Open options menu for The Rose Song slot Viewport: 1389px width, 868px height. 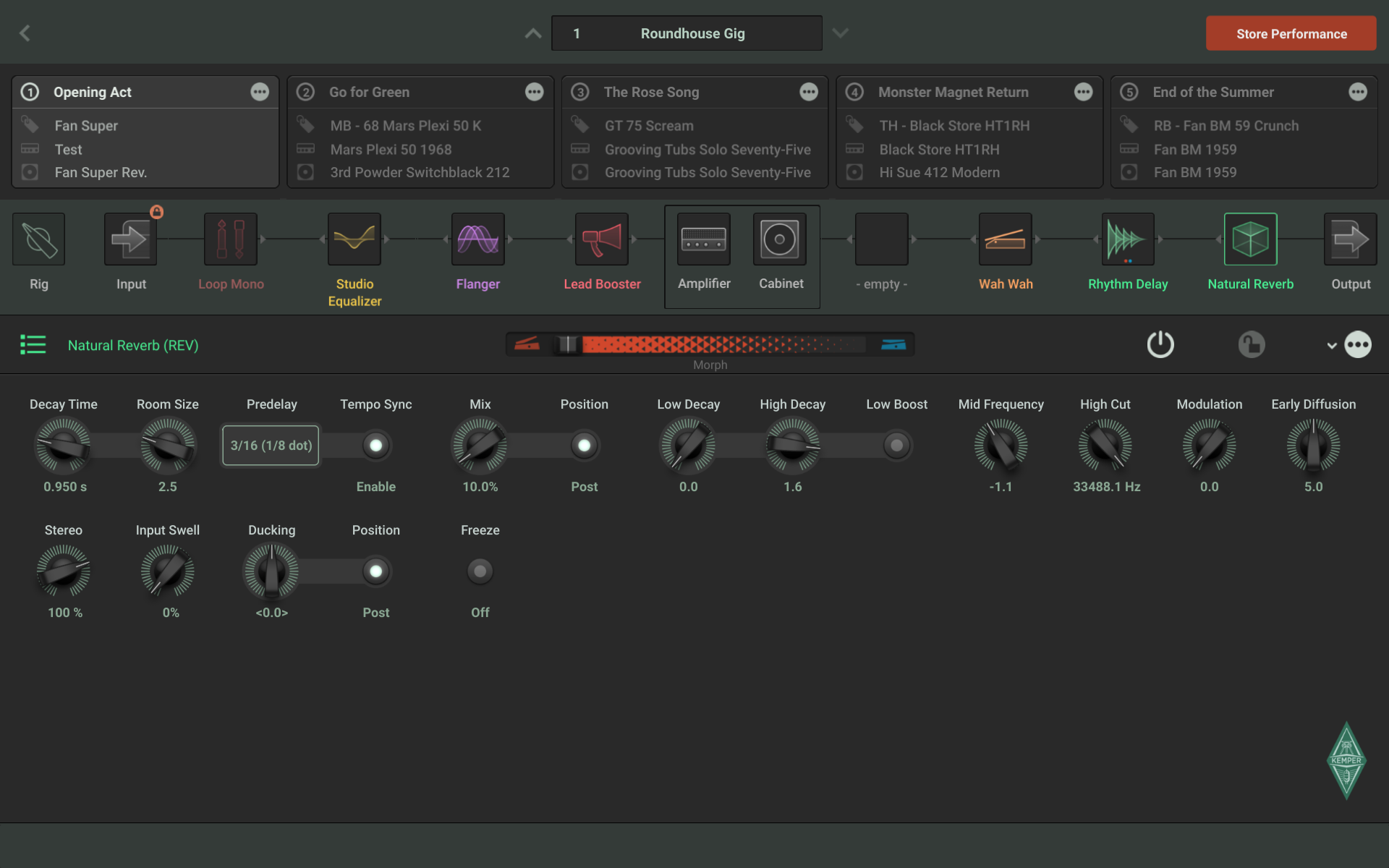809,92
